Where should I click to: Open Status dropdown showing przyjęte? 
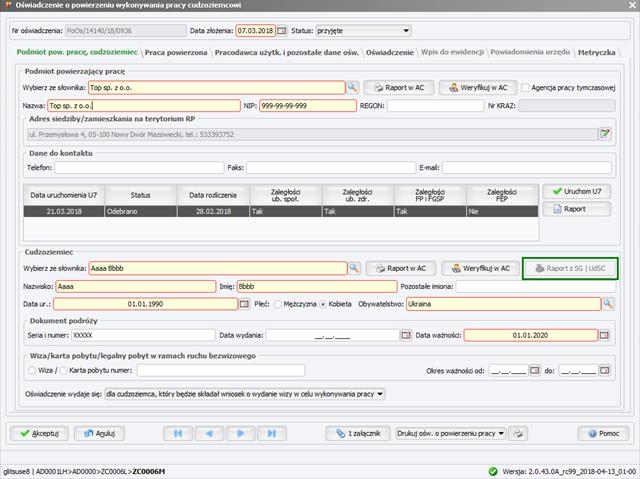(363, 31)
